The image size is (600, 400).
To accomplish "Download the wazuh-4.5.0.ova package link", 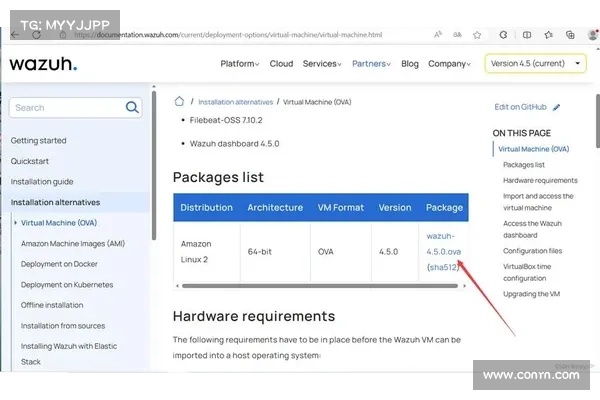I will coord(443,244).
